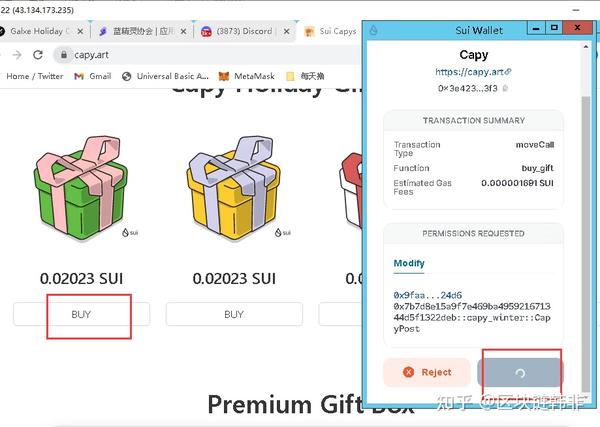This screenshot has height=427, width=600.
Task: Open the MetaMask bookmark fox icon
Action: (x=224, y=76)
